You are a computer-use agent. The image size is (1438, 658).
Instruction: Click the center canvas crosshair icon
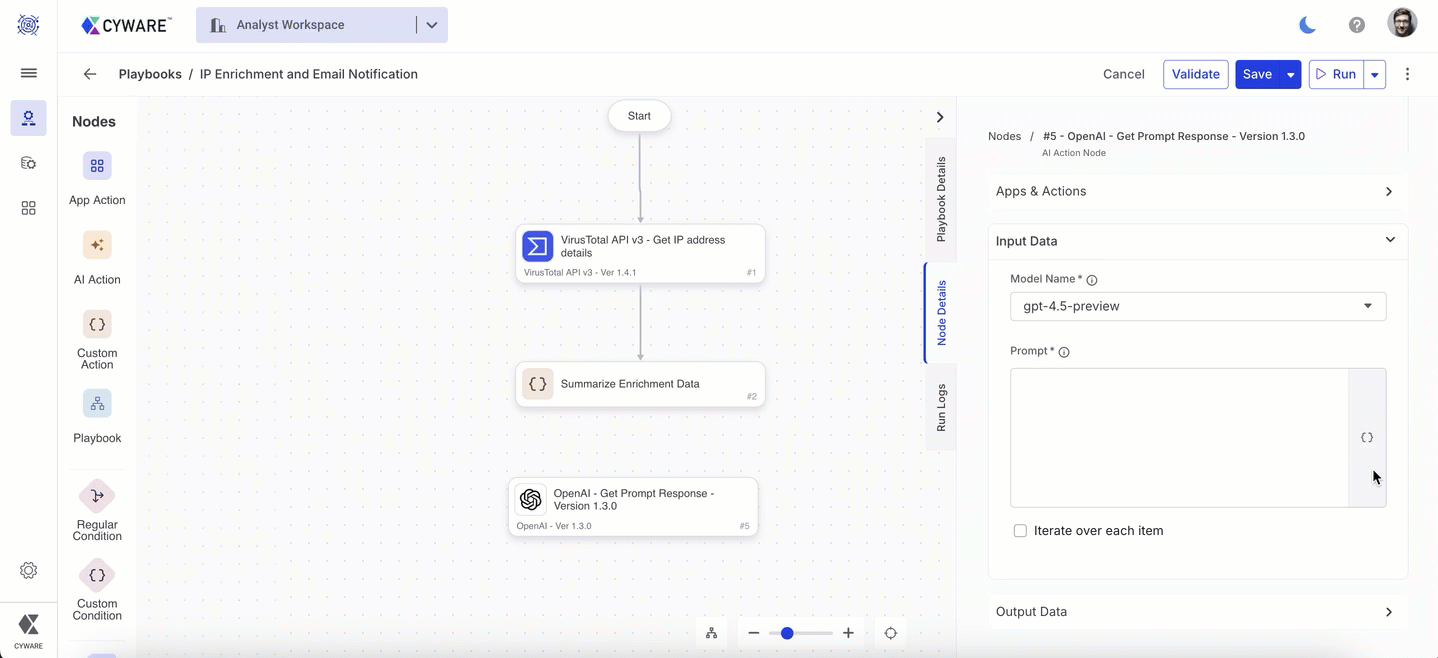[890, 633]
